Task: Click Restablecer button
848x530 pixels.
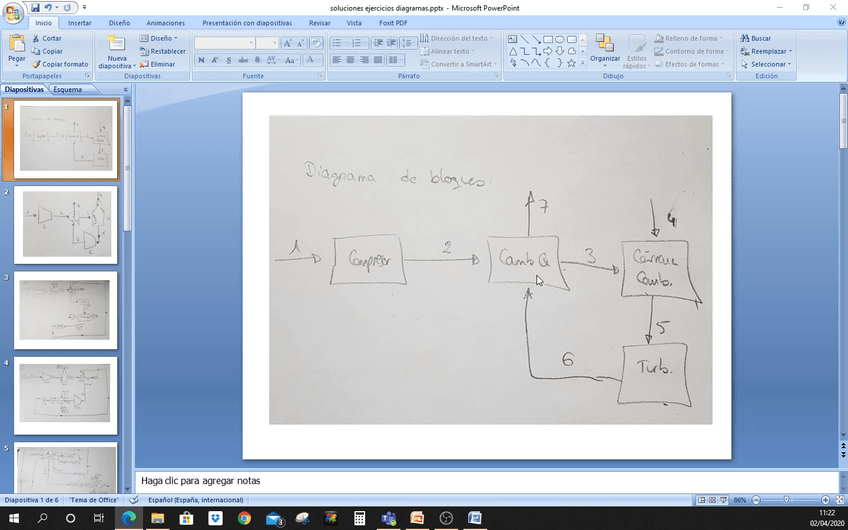Action: pyautogui.click(x=162, y=51)
